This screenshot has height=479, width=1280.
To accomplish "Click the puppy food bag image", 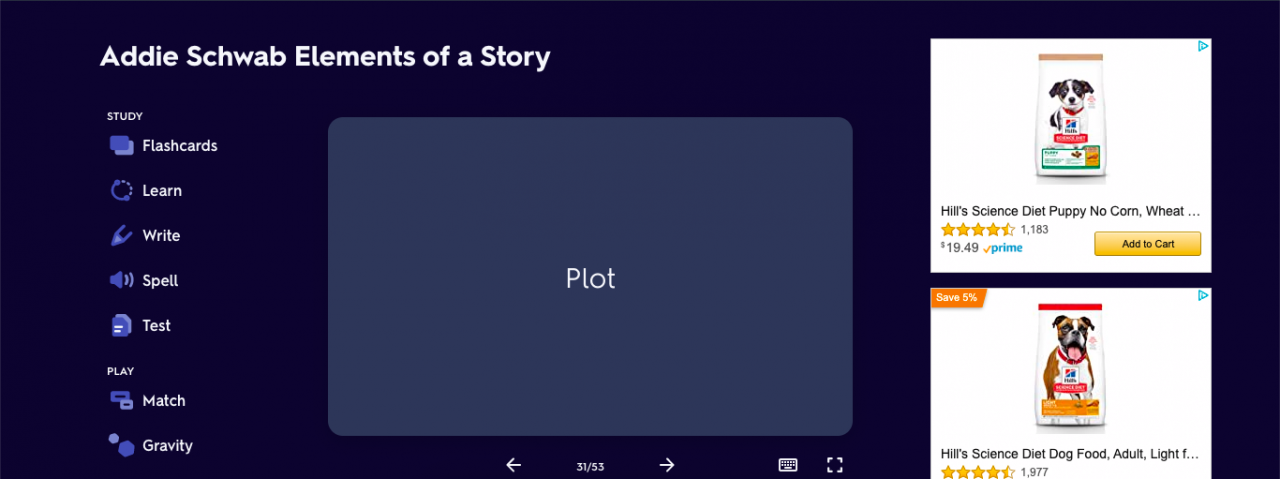I will point(1071,118).
